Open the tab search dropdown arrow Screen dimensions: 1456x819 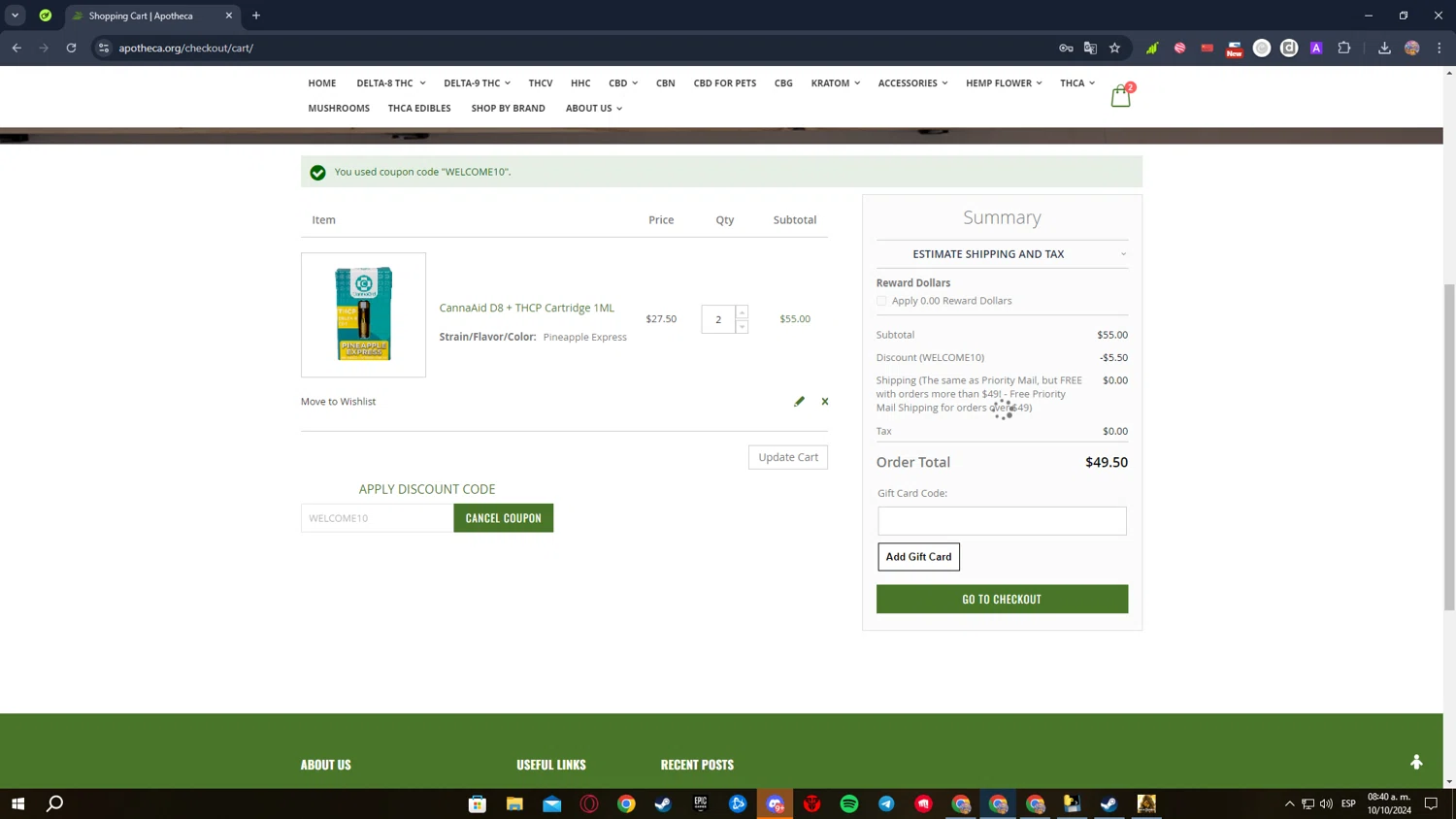(x=16, y=16)
